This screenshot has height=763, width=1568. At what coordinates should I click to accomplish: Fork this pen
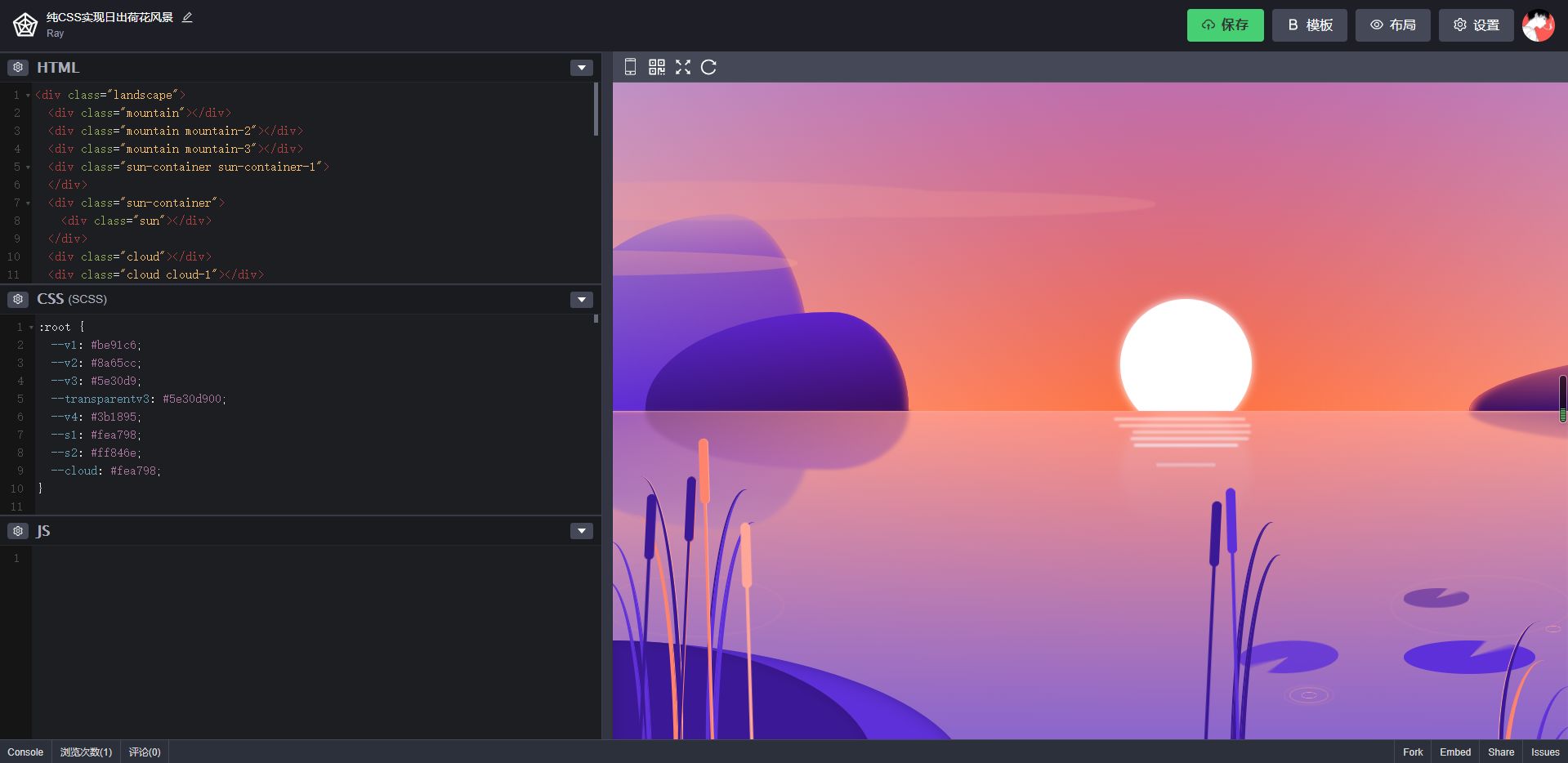coord(1411,752)
